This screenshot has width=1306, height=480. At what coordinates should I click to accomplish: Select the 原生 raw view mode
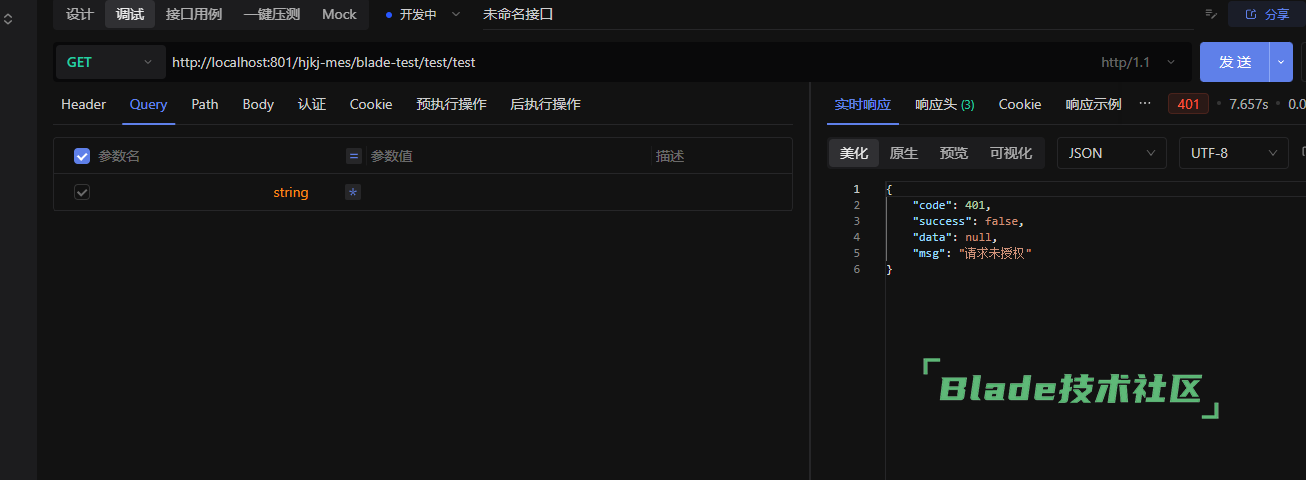pyautogui.click(x=903, y=153)
